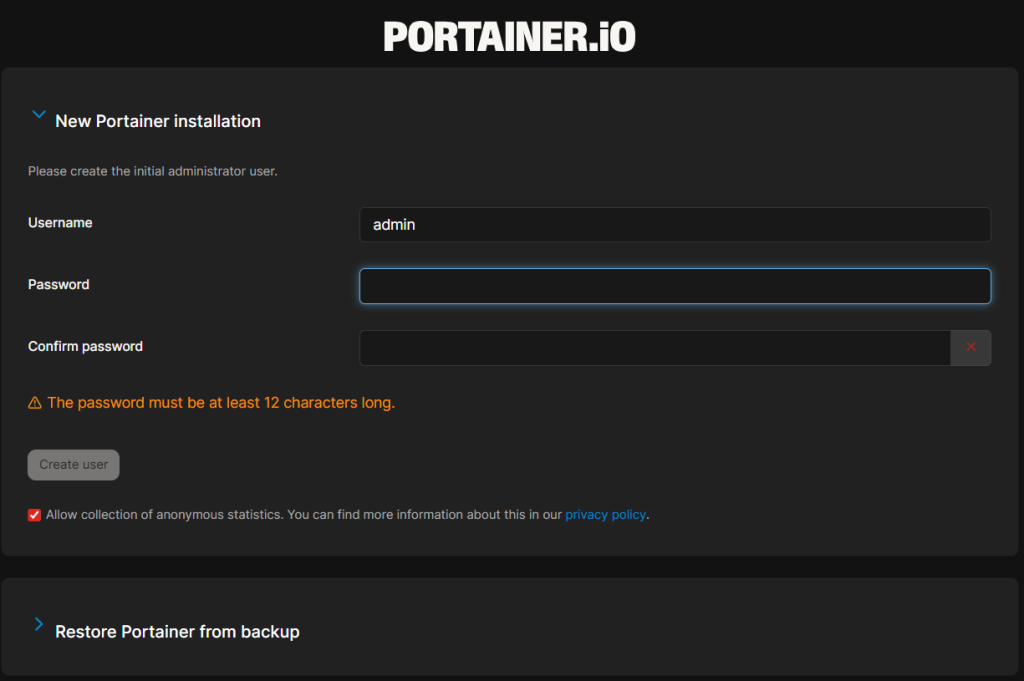Click the red X confirm-password status icon
Screen dimensions: 1024x681
click(x=971, y=347)
